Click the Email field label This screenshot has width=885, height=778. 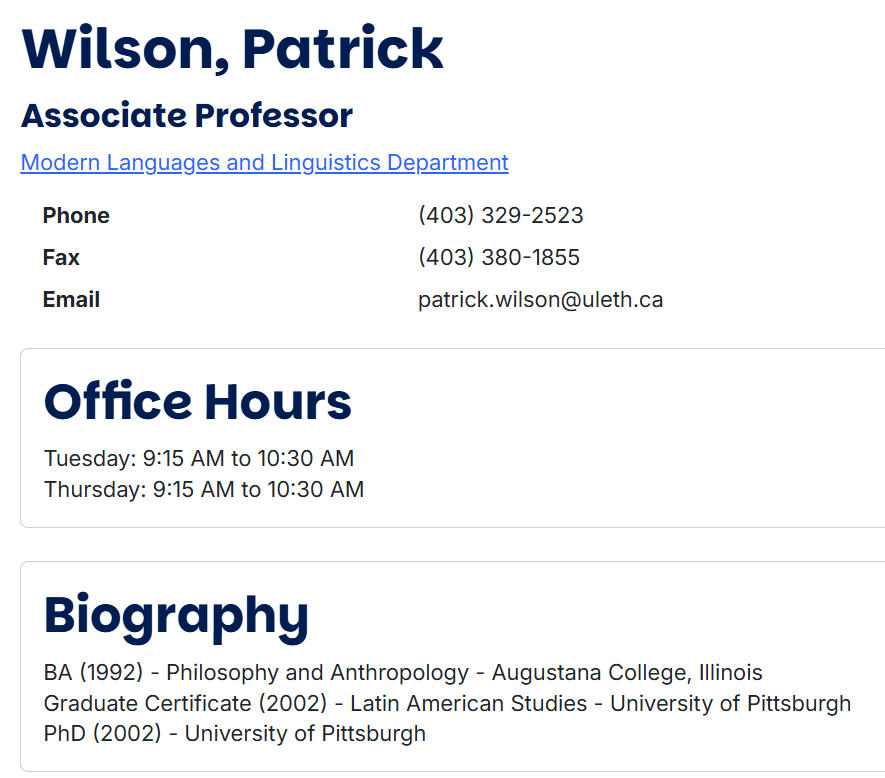(71, 300)
